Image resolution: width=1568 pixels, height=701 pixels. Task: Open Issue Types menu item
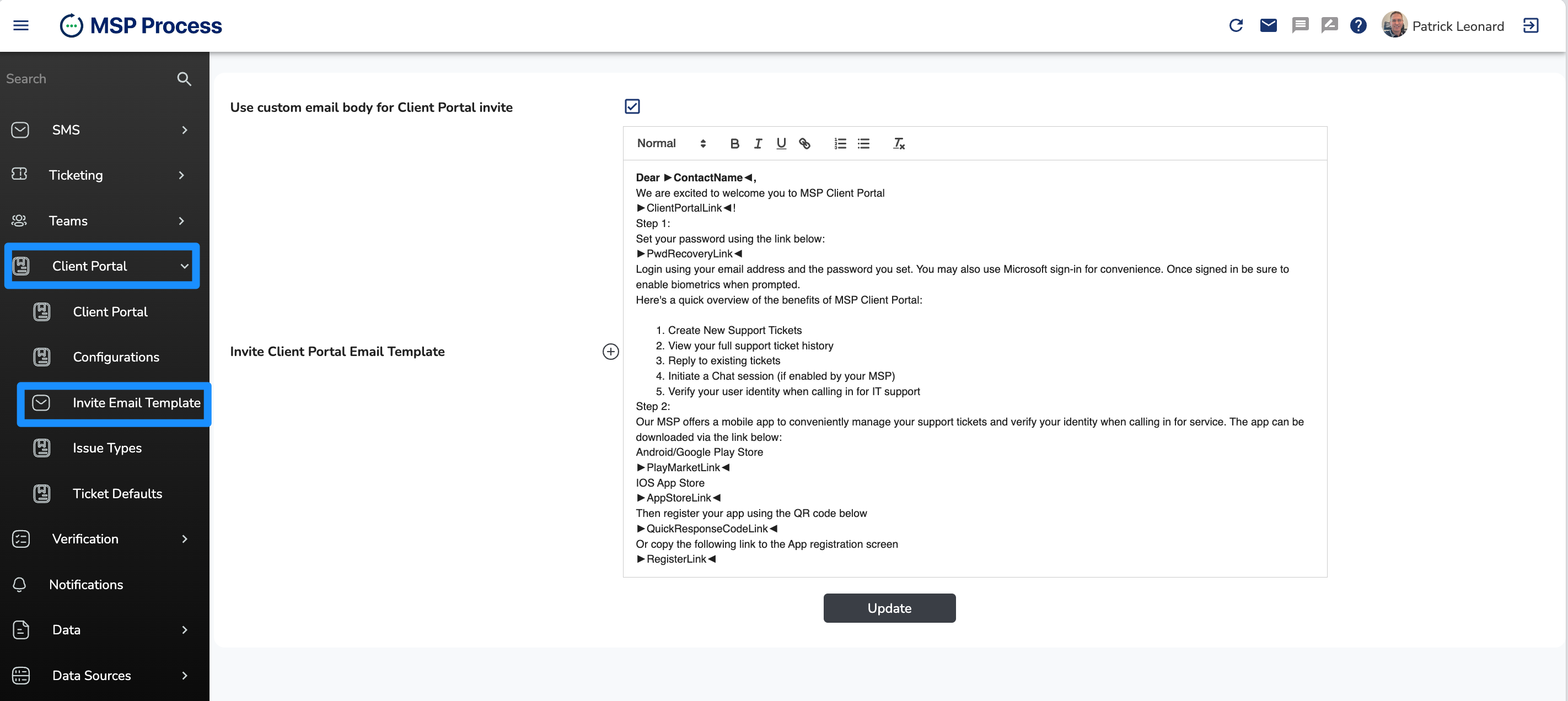click(107, 448)
